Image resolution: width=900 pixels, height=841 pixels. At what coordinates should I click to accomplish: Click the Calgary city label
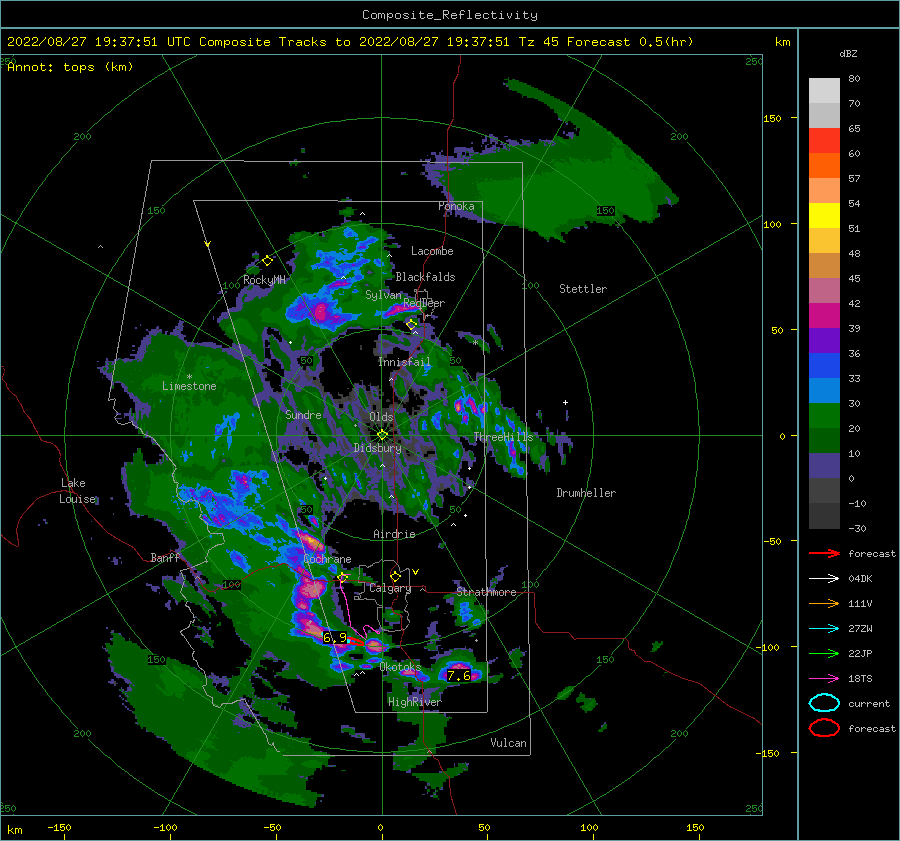[390, 588]
